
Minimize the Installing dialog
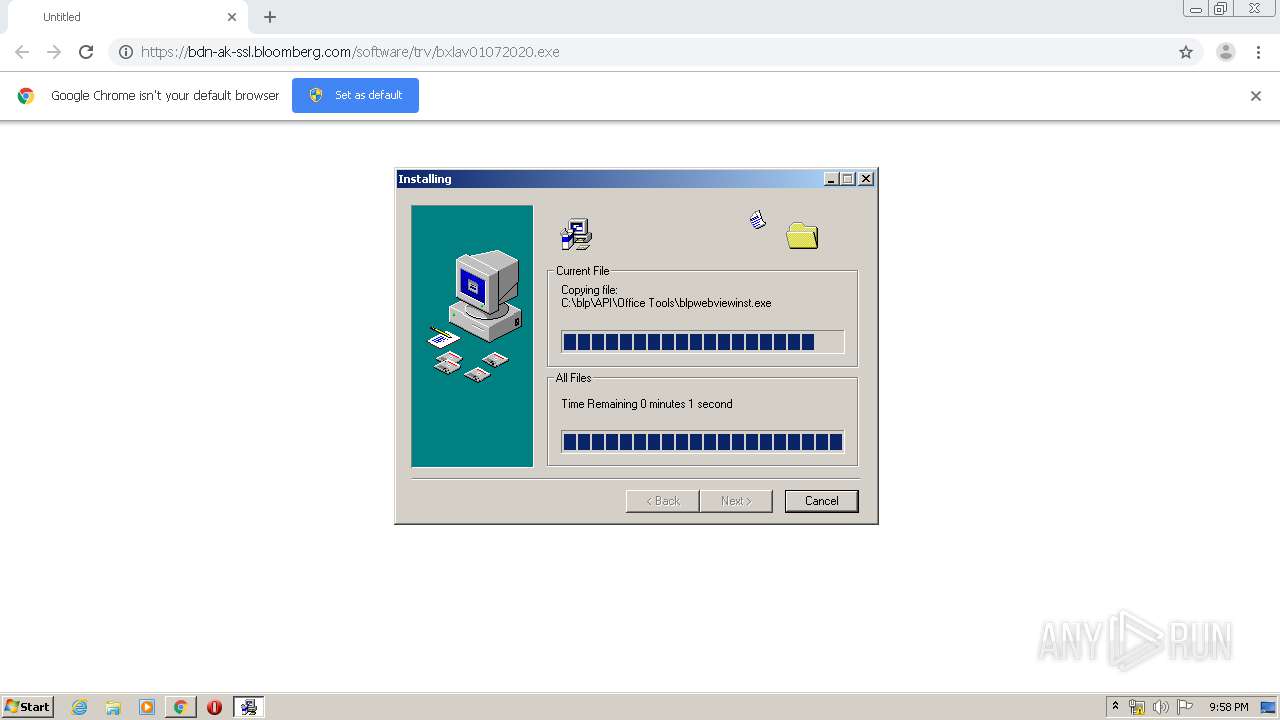click(x=831, y=179)
